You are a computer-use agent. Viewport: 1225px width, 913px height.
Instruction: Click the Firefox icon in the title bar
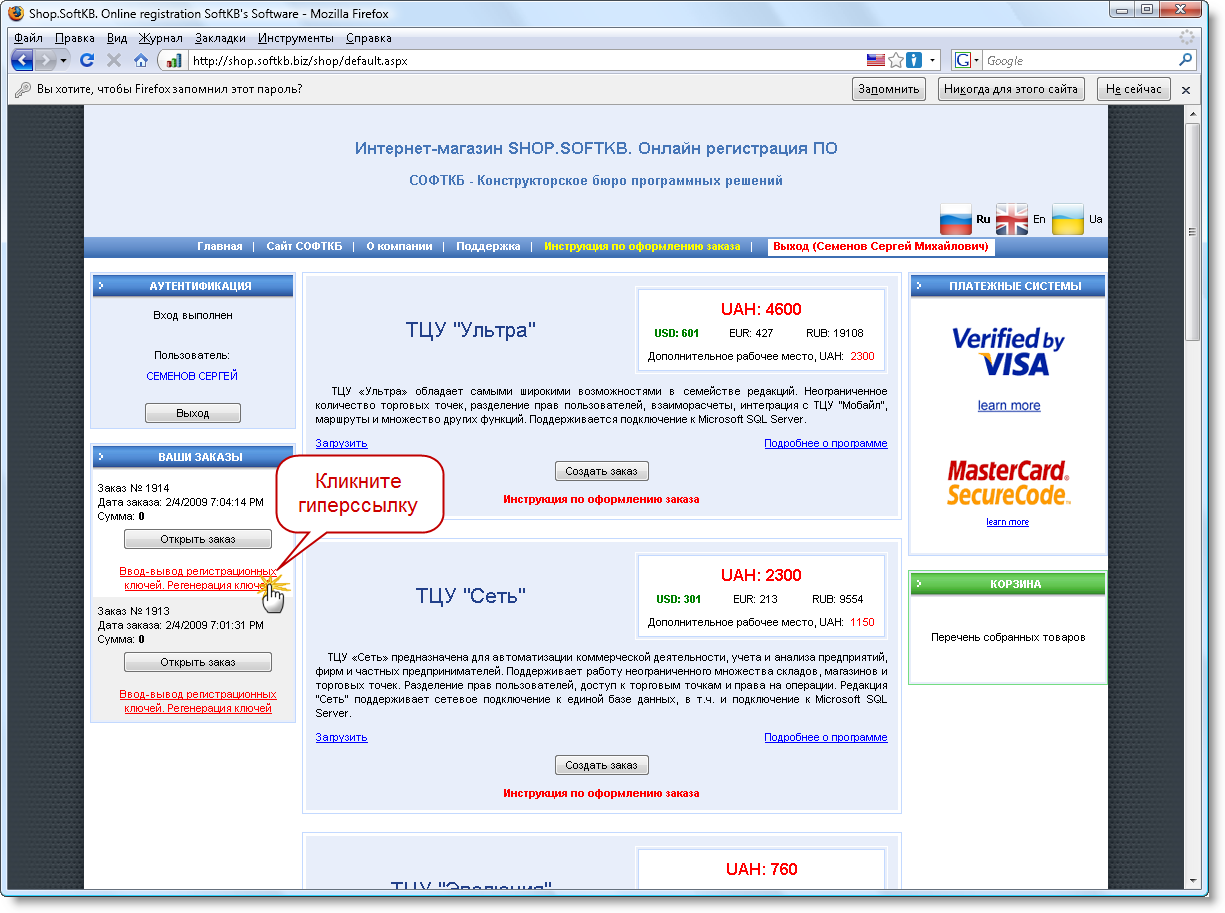click(16, 14)
